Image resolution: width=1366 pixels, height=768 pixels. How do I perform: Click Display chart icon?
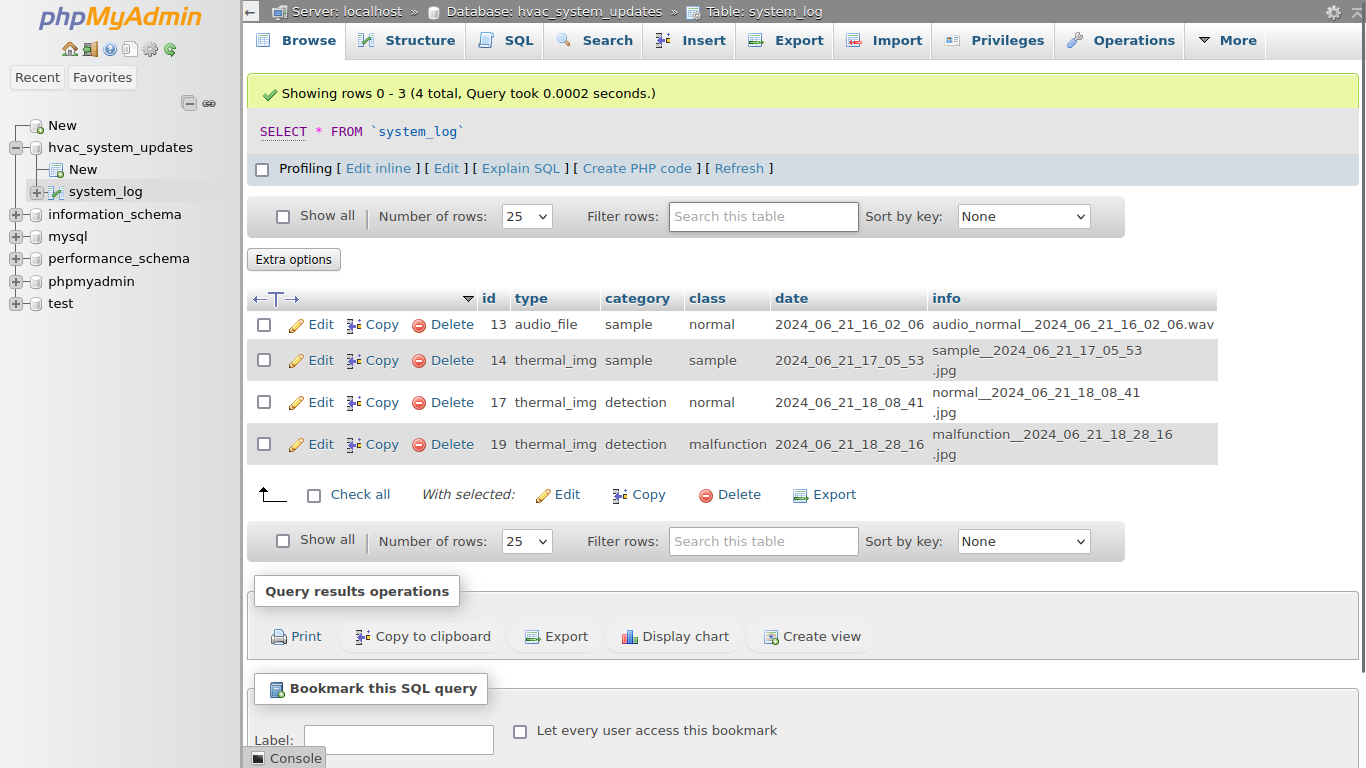click(630, 637)
